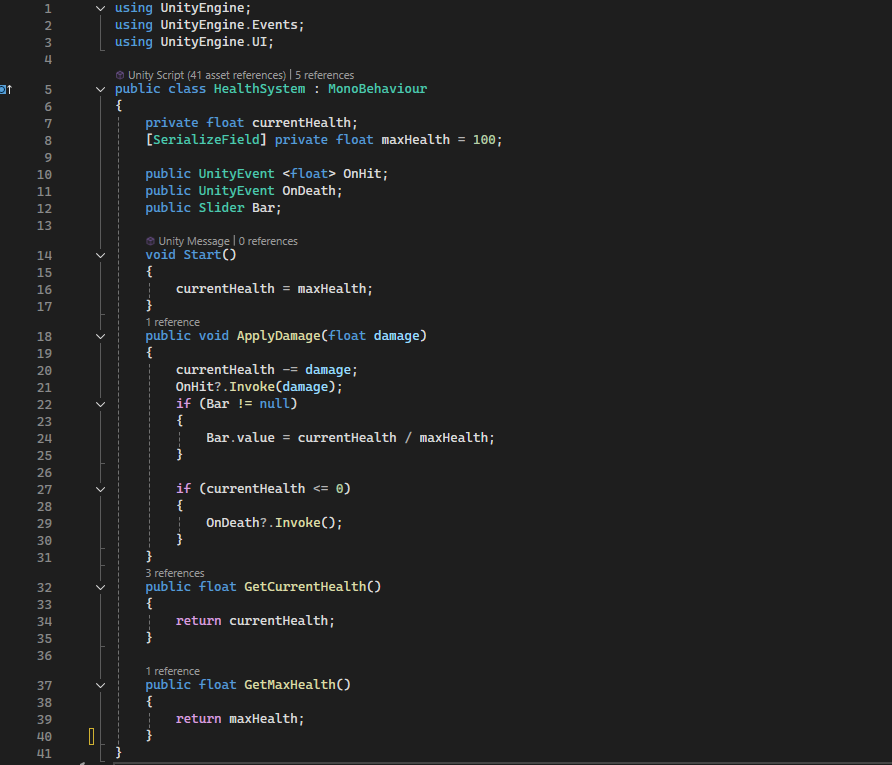Screen dimensions: 892x765
Task: Collapse the HealthSystem class body
Action: click(100, 89)
